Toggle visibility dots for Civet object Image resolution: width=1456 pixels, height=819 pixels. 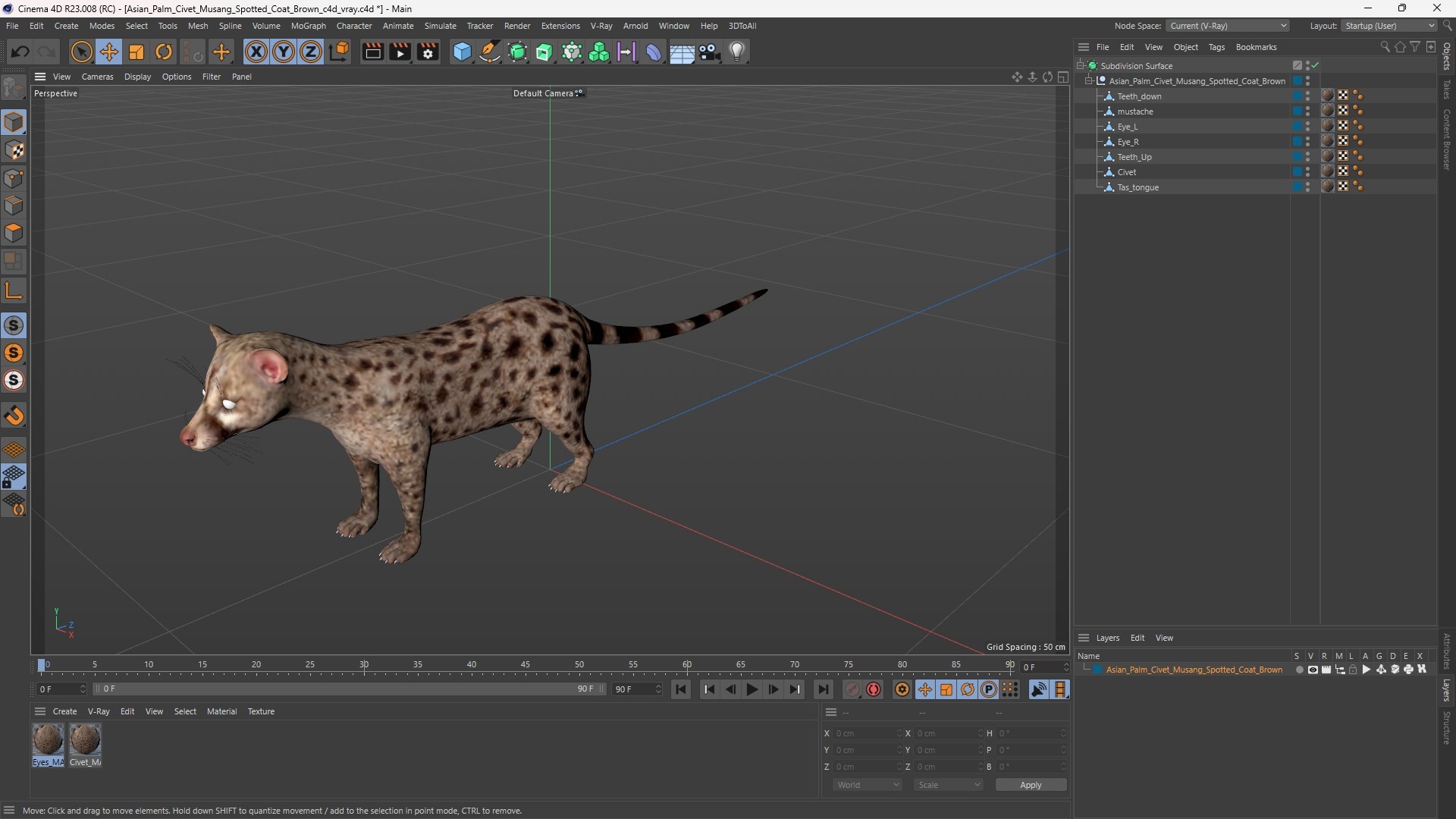(x=1307, y=172)
